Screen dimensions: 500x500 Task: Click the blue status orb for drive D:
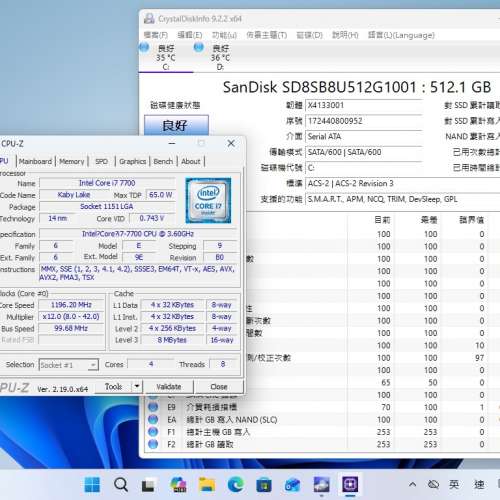[199, 47]
